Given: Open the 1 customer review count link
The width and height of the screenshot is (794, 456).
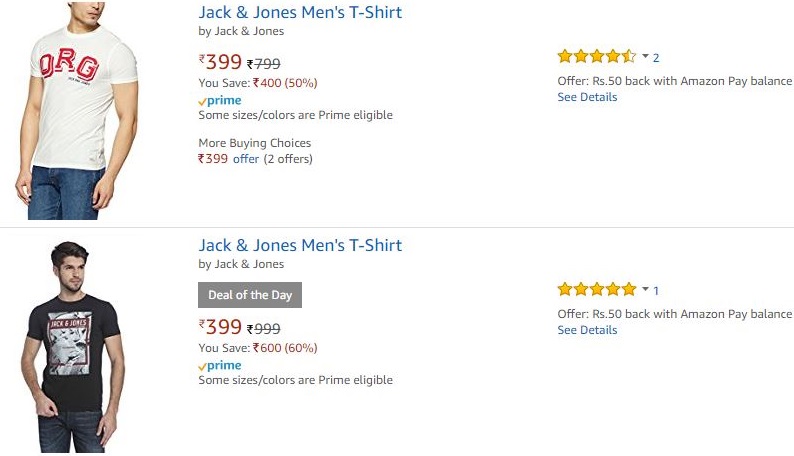Looking at the screenshot, I should [656, 291].
